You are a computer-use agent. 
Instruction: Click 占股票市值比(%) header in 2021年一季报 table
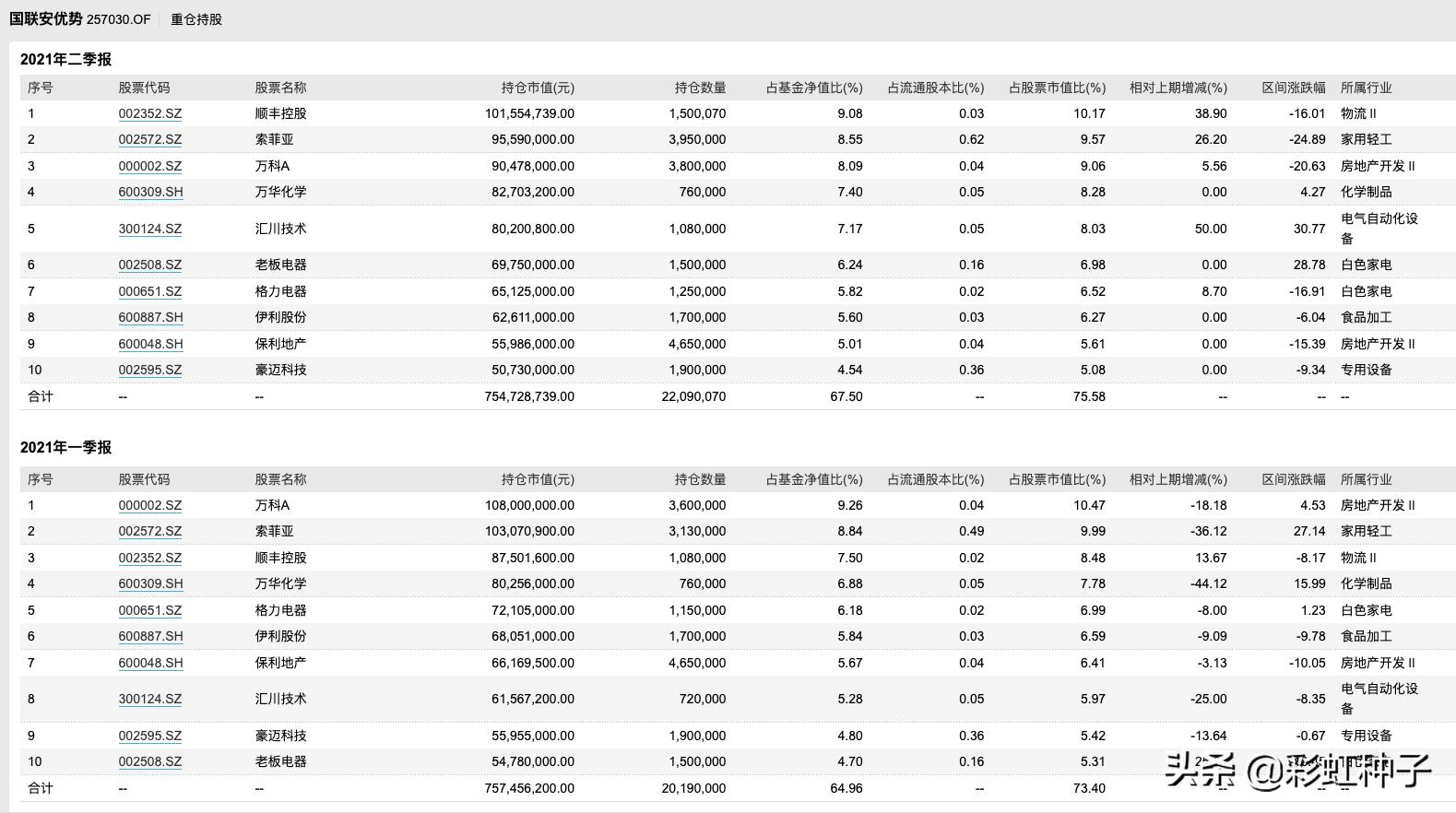tap(1057, 479)
